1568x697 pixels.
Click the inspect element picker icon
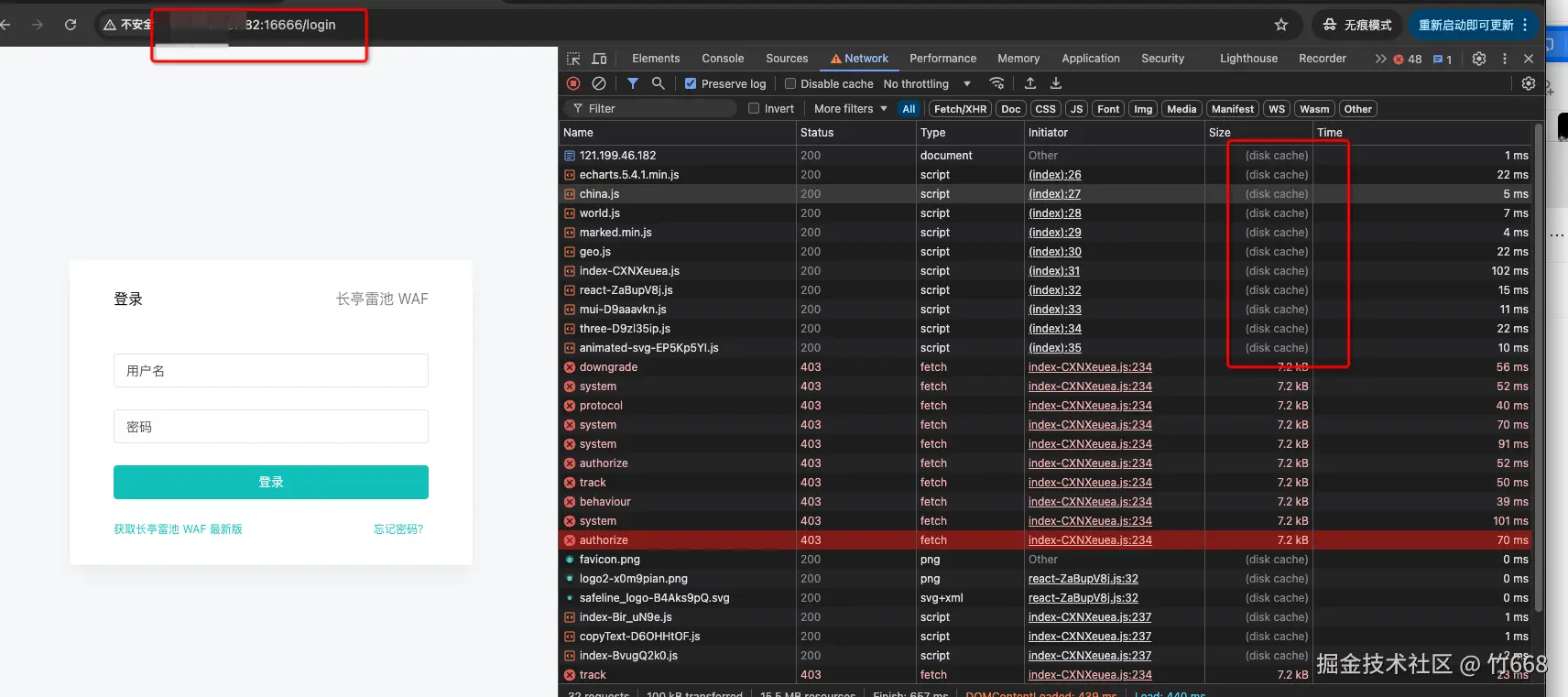(573, 59)
